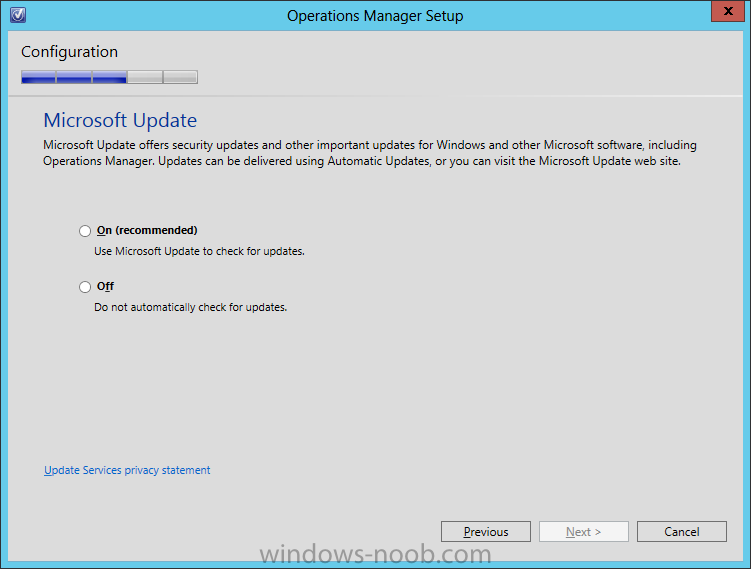751x569 pixels.
Task: Click the Configuration section label
Action: 69,52
